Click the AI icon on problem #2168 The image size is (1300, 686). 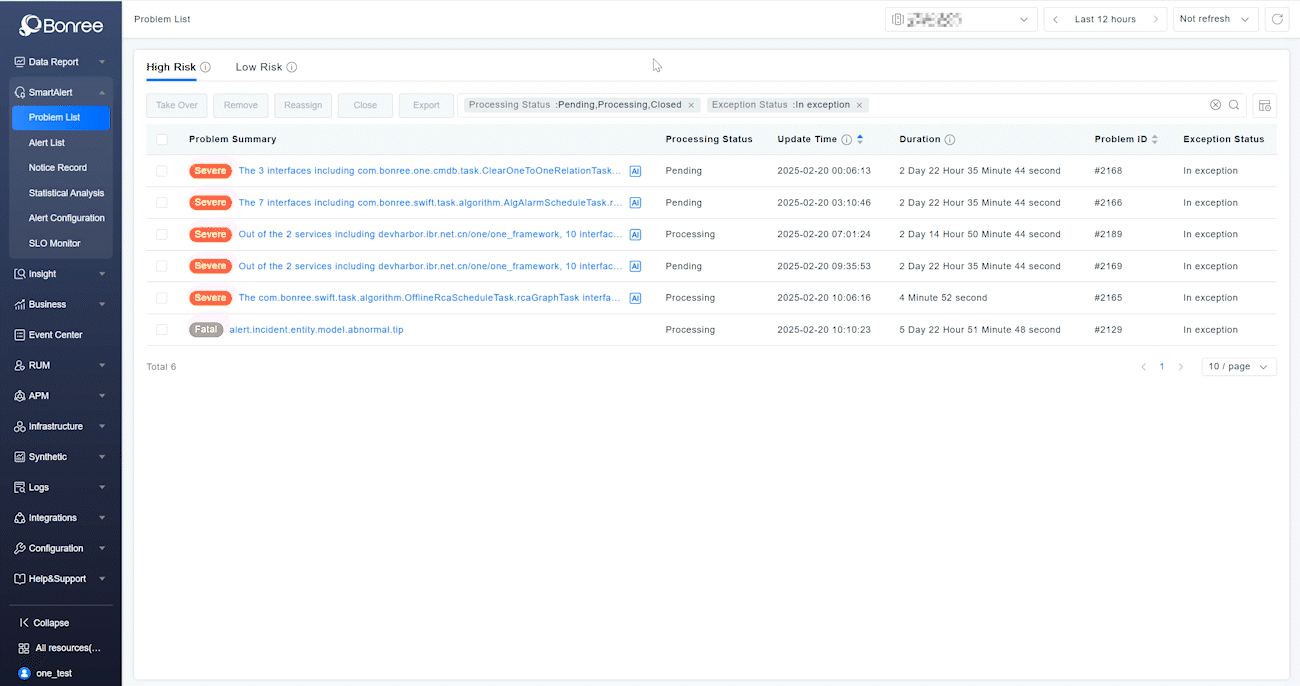tap(635, 171)
